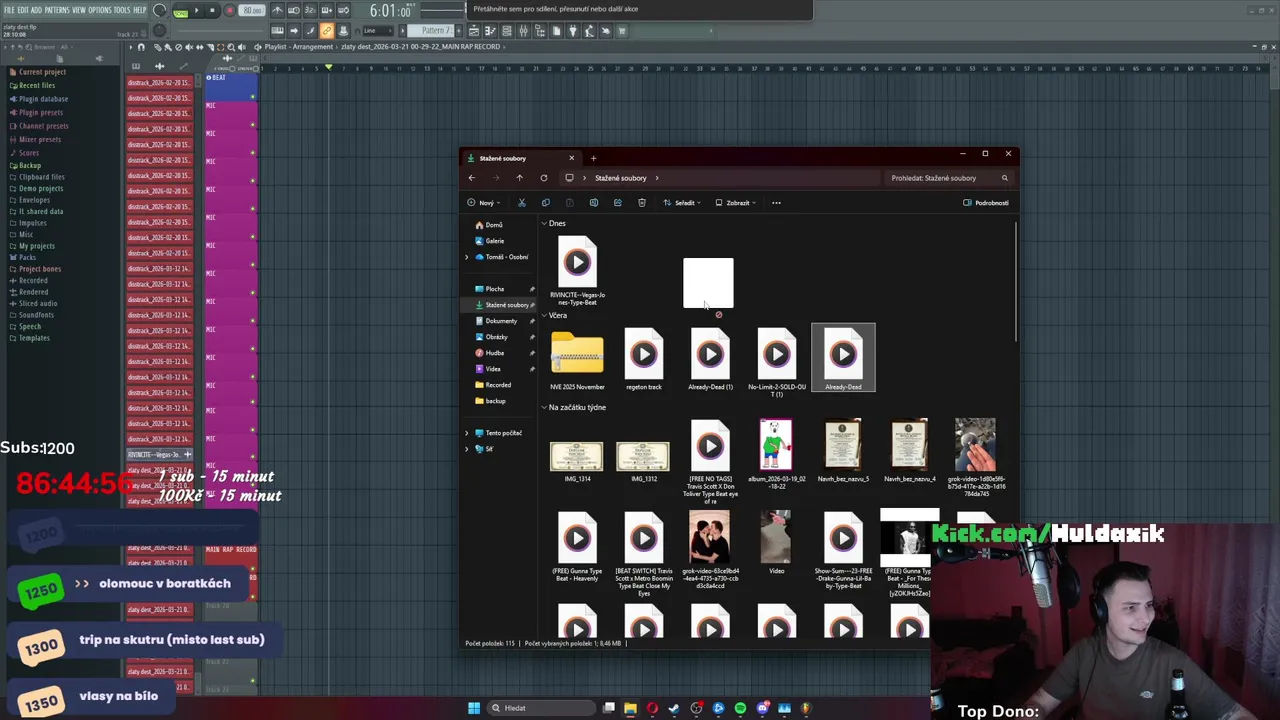Click the Share icon in explorer toolbar

click(x=617, y=203)
